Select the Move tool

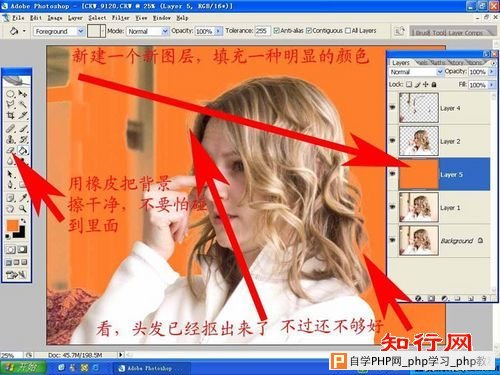[x=23, y=94]
